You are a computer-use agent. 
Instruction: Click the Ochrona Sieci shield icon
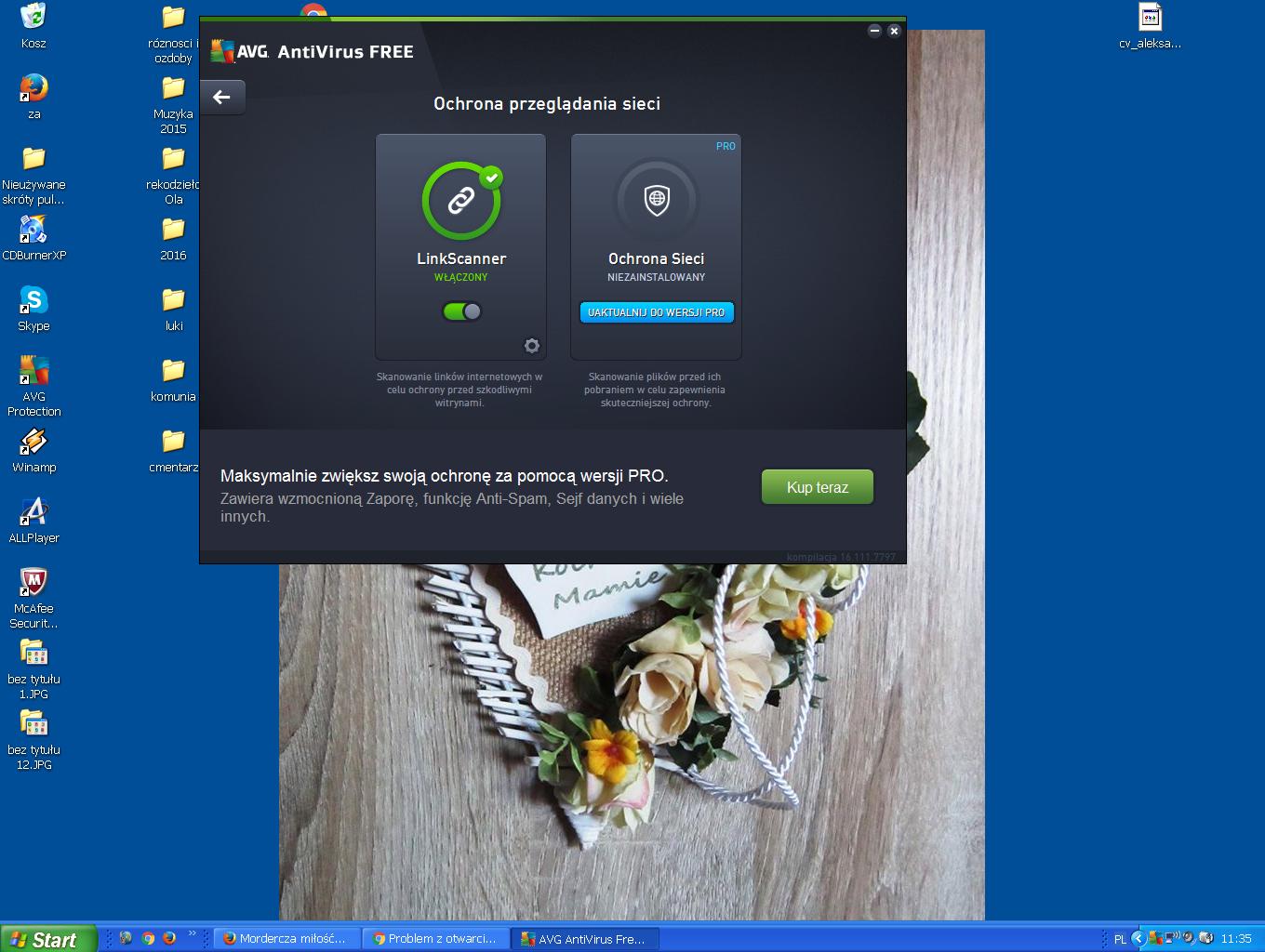657,200
